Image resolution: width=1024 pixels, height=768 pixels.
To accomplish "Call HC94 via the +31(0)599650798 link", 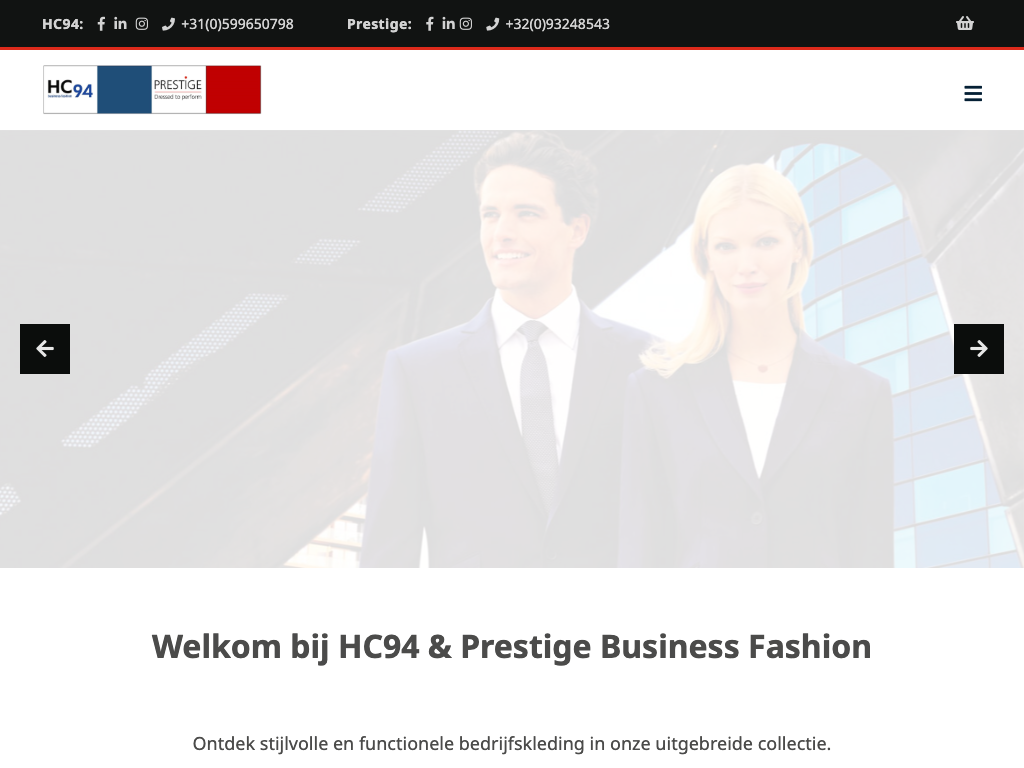I will [x=237, y=24].
